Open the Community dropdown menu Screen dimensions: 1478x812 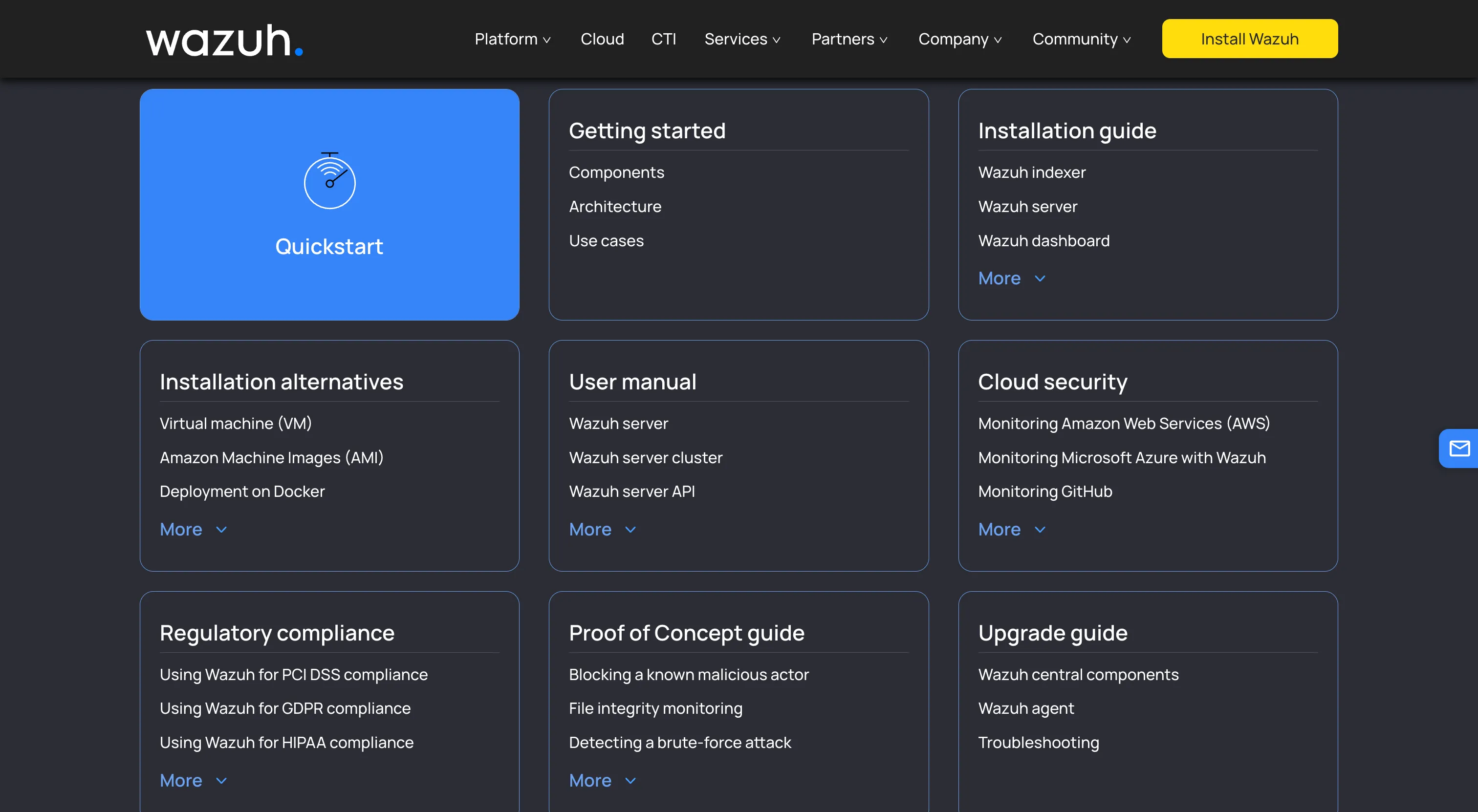point(1082,39)
